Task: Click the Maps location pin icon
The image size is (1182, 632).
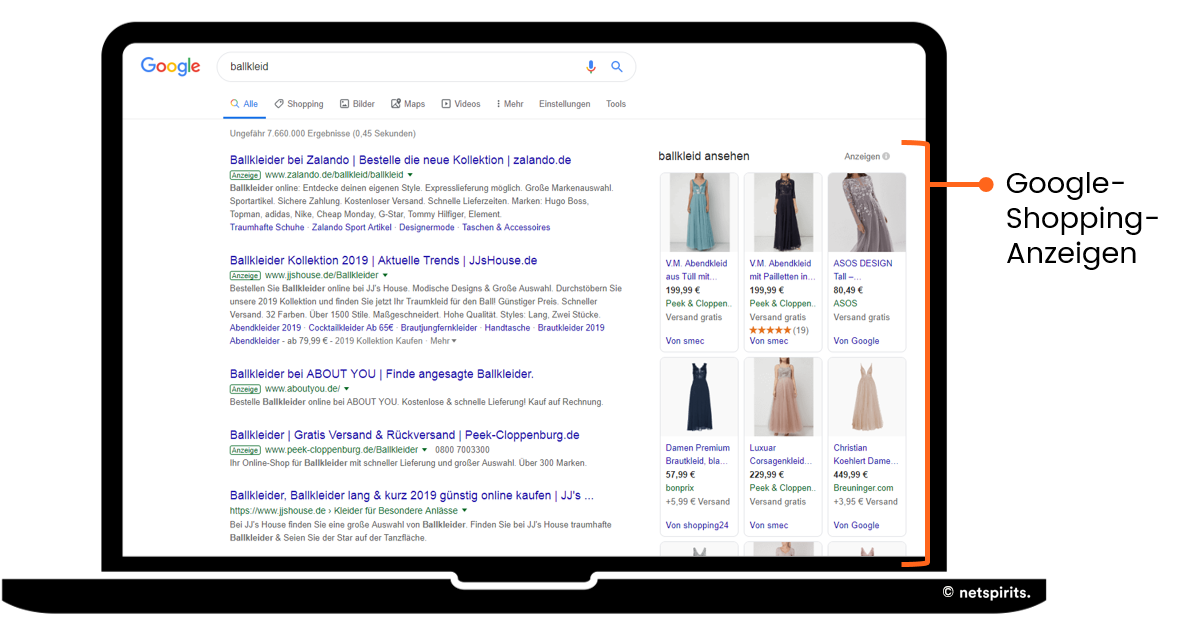Action: pyautogui.click(x=395, y=104)
